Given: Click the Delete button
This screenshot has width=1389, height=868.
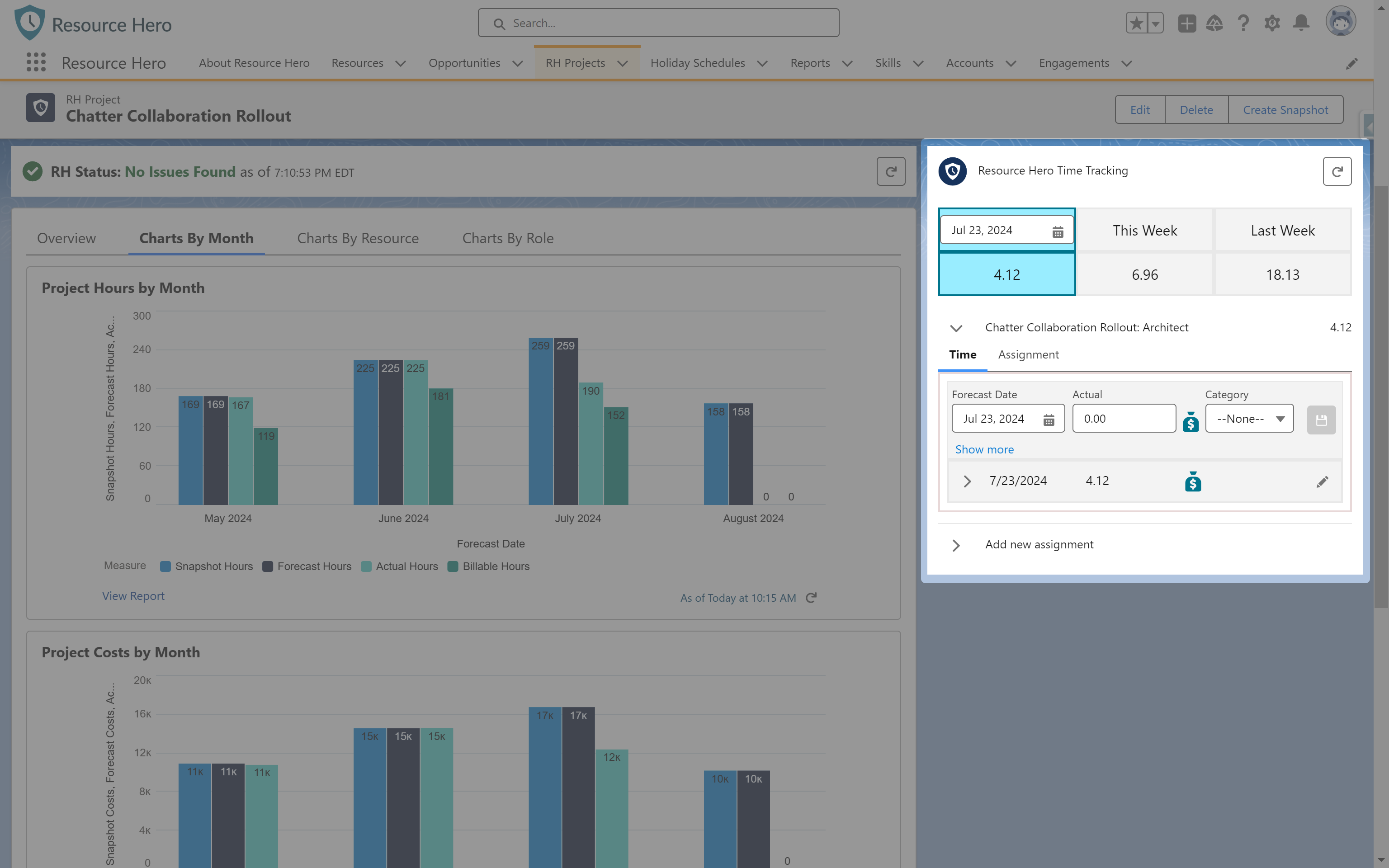Looking at the screenshot, I should coord(1196,110).
